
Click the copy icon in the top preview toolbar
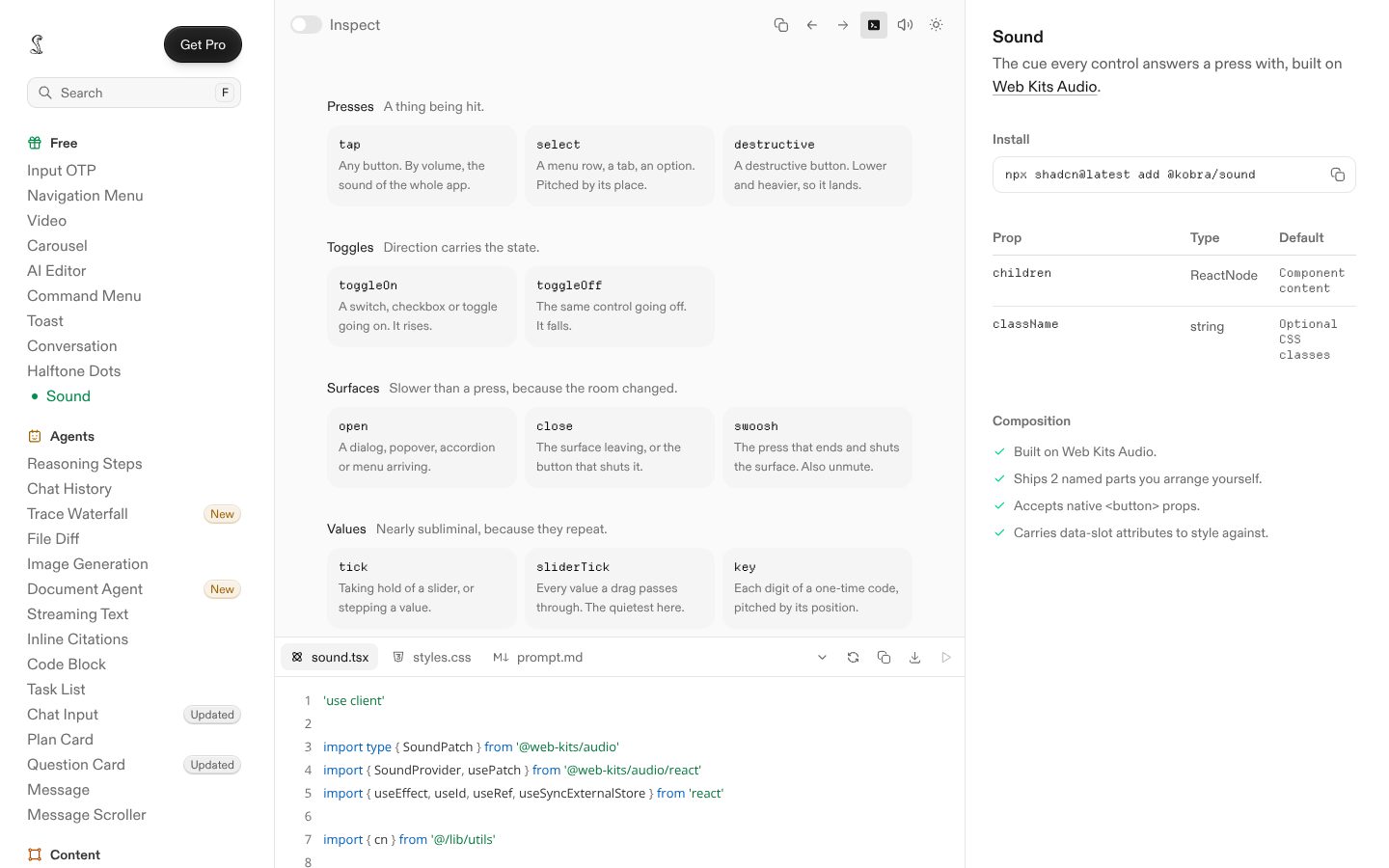(x=781, y=25)
